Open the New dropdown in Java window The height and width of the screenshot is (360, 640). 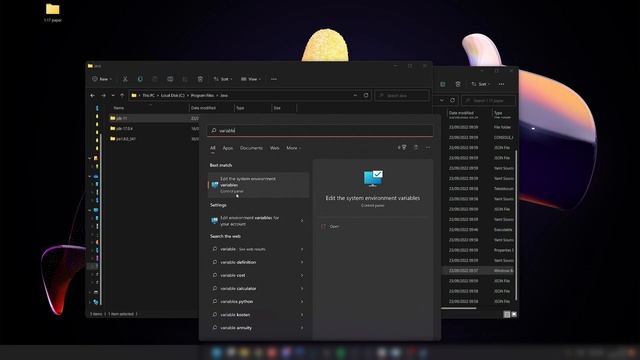pyautogui.click(x=102, y=79)
